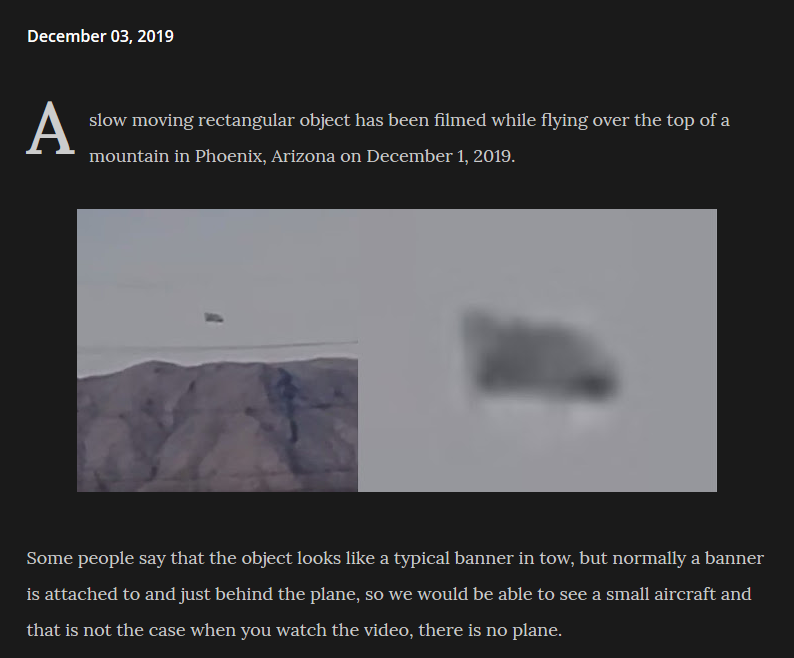Click the thin wire line crossing the sky
The height and width of the screenshot is (658, 794).
(218, 346)
